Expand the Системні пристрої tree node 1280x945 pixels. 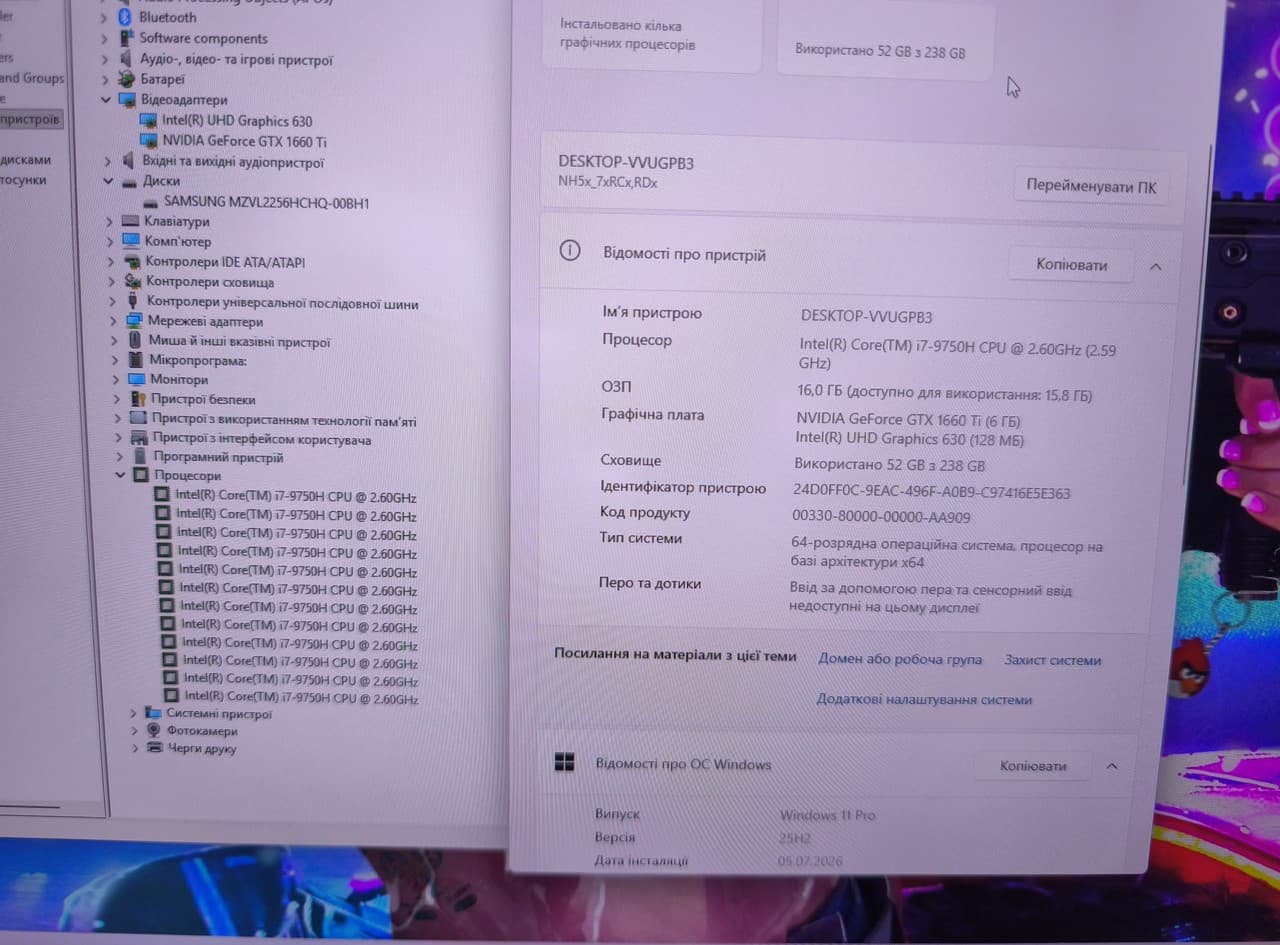click(133, 713)
